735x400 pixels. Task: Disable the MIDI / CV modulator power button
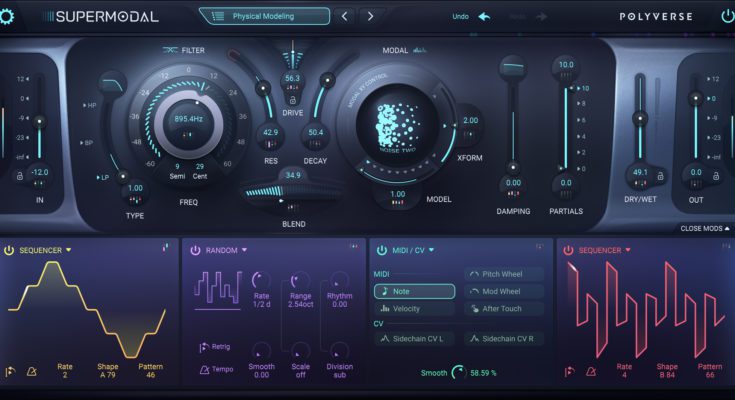(381, 250)
